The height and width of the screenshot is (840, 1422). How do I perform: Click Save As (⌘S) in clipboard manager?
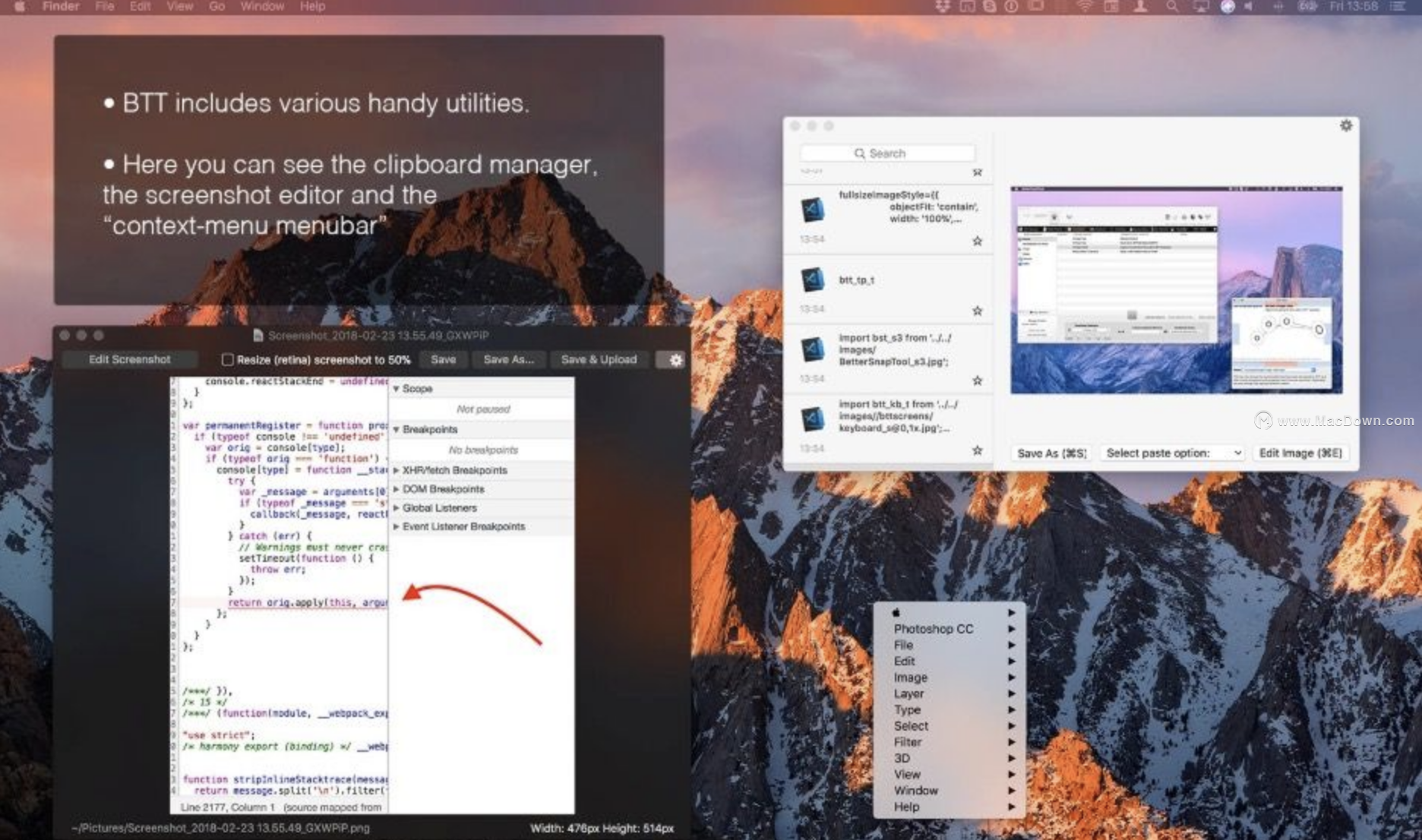1052,453
